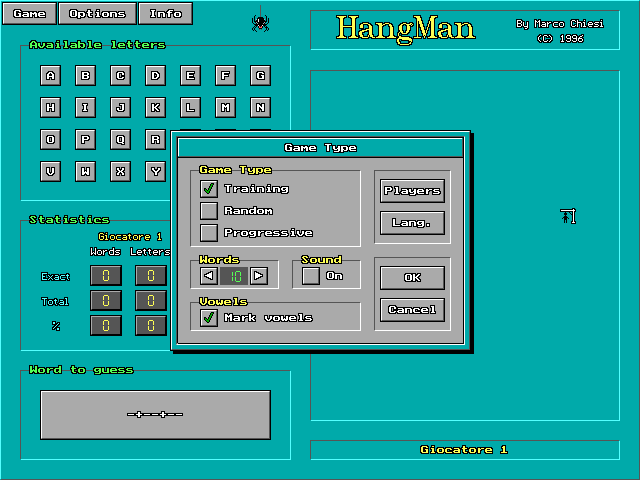Click the percent Words counter
The width and height of the screenshot is (640, 480).
(106, 325)
